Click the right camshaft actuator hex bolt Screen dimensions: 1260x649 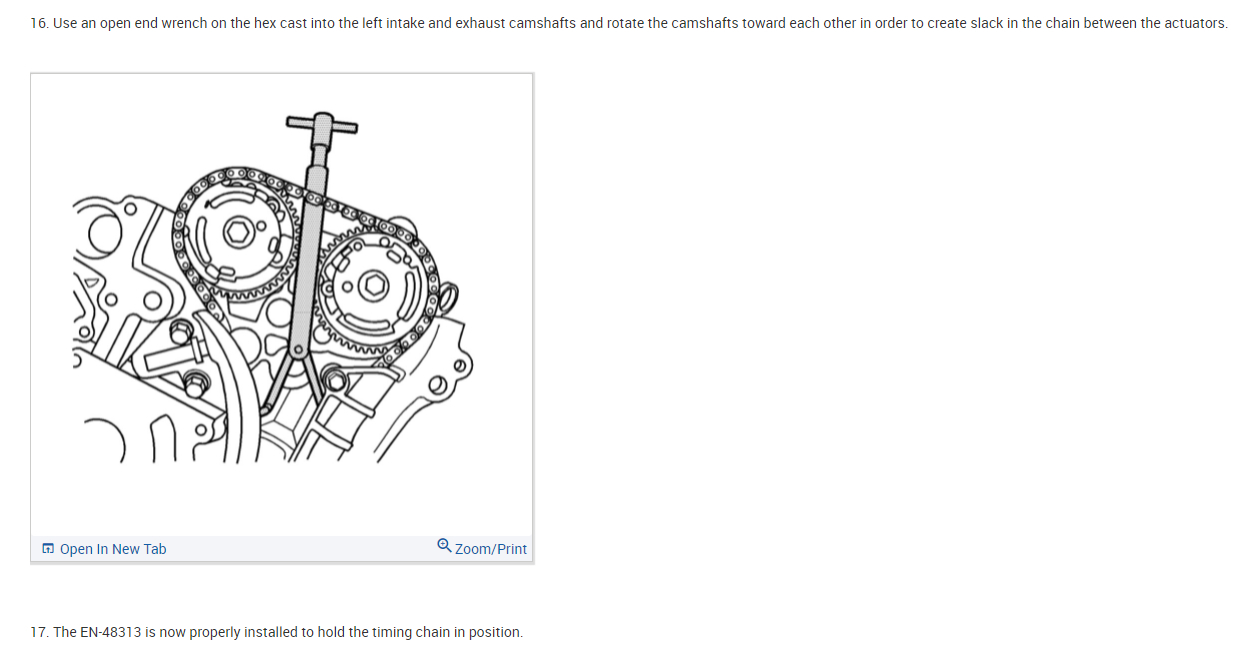point(373,286)
